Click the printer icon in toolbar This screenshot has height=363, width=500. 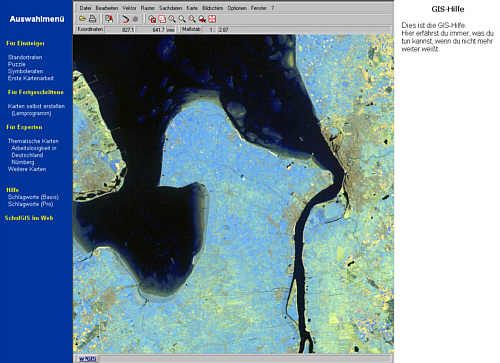click(x=92, y=19)
